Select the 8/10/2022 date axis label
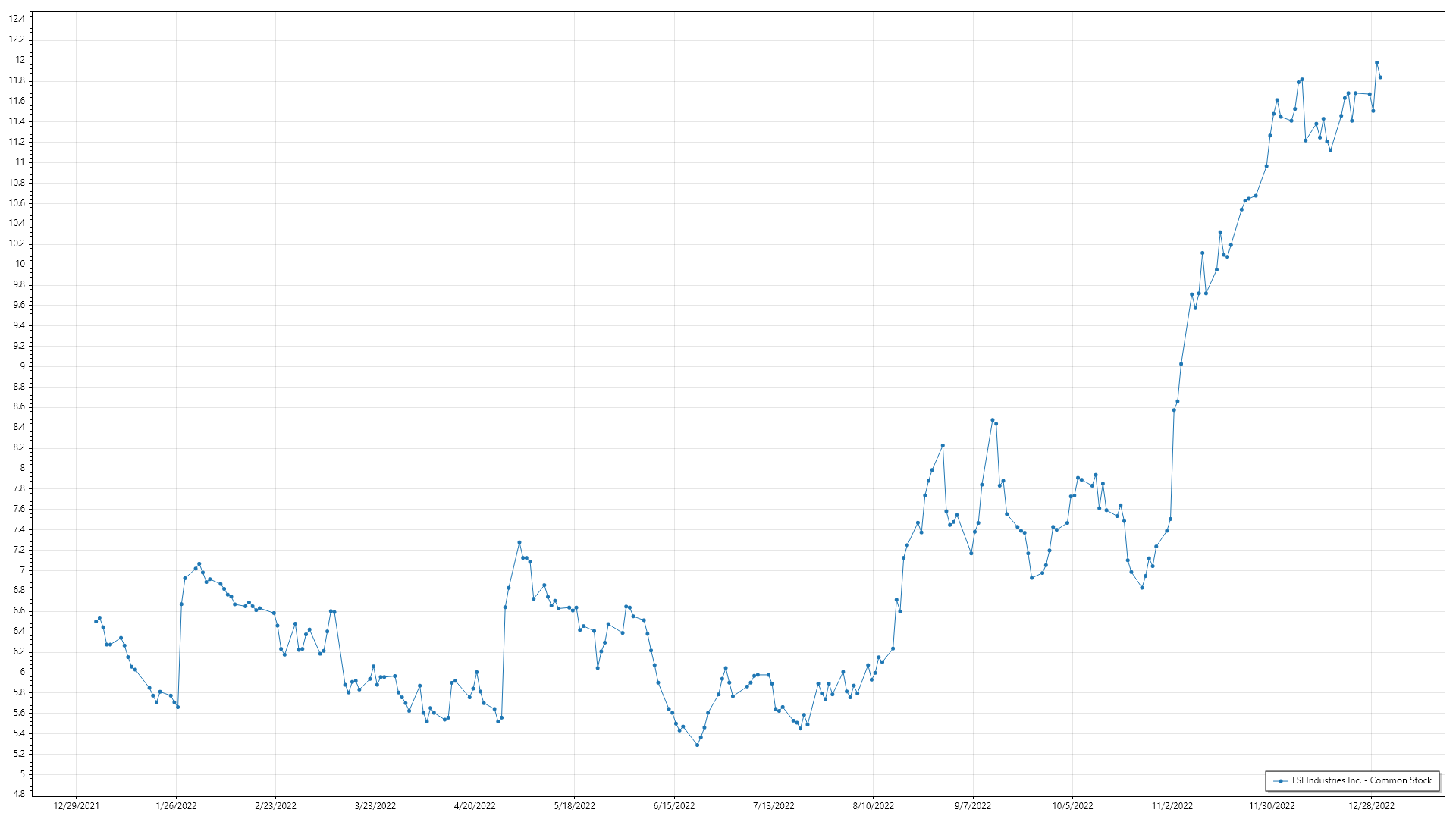1456x819 pixels. (873, 806)
